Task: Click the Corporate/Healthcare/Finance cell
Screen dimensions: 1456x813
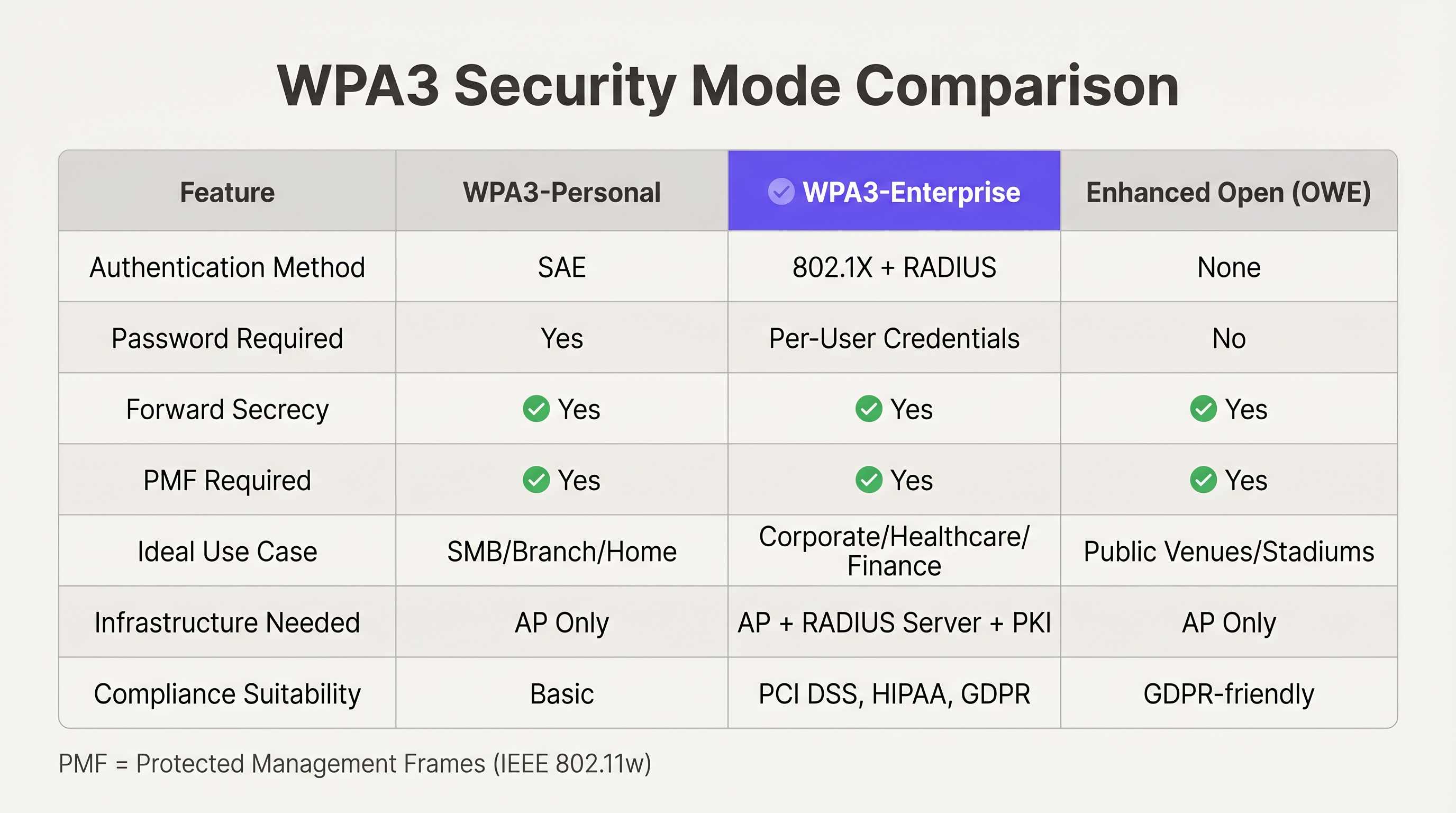Action: pyautogui.click(x=894, y=551)
